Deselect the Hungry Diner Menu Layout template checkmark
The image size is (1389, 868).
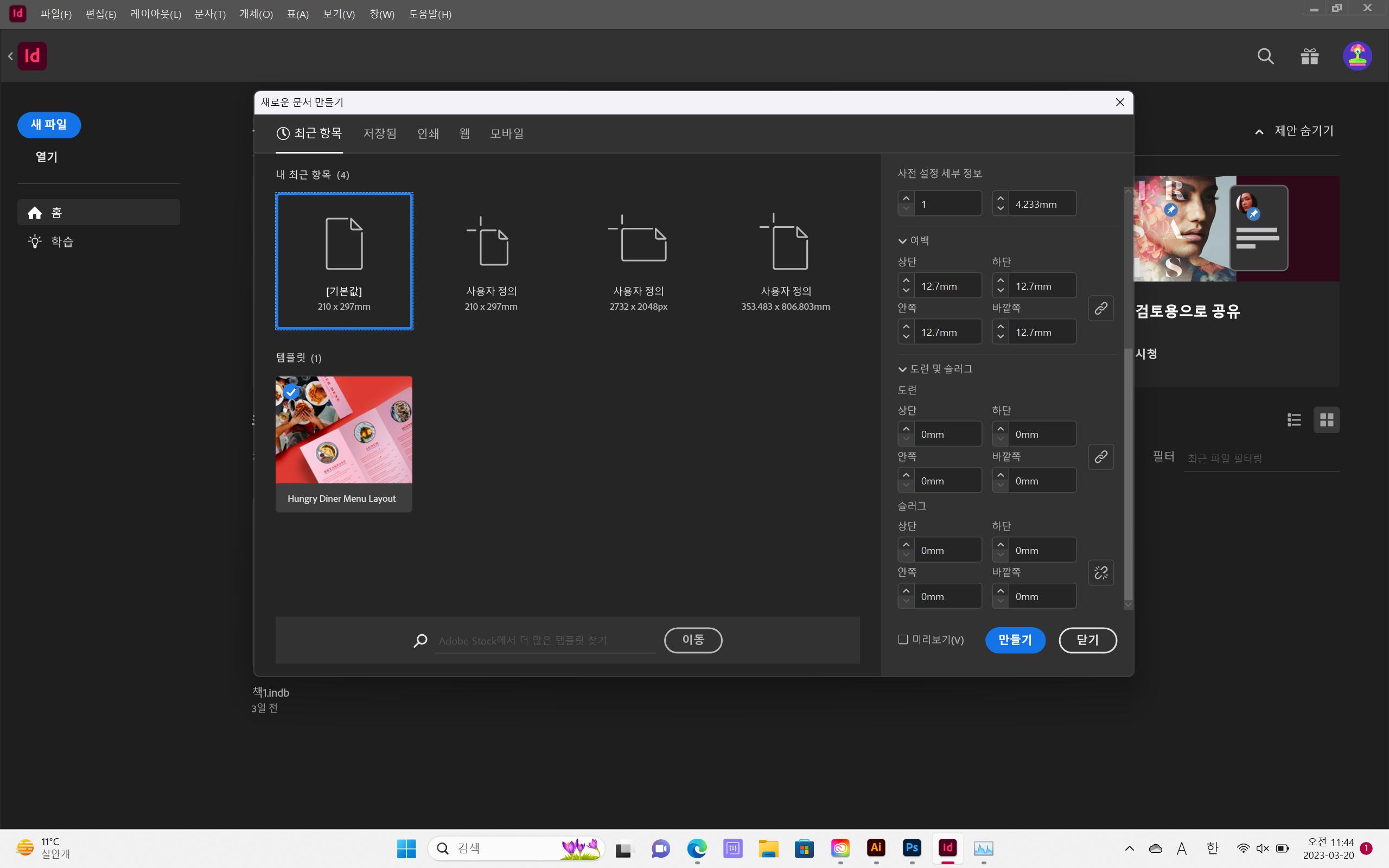coord(291,392)
